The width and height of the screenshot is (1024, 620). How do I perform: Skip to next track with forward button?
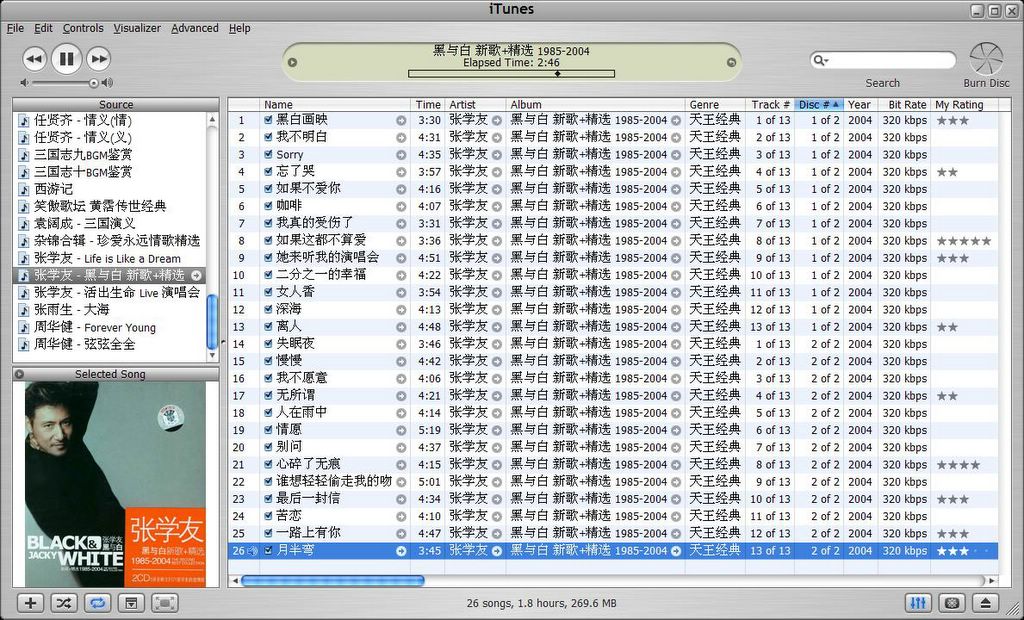[99, 59]
